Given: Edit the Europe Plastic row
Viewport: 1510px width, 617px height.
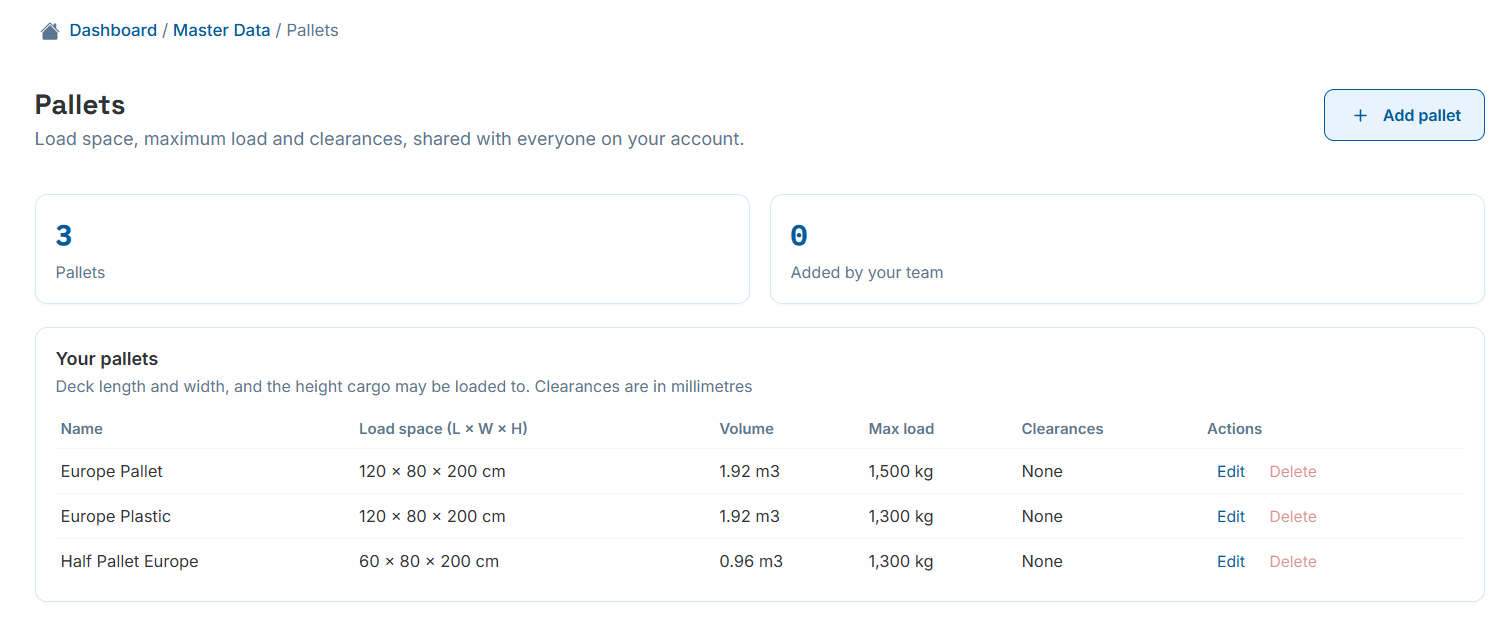Looking at the screenshot, I should (x=1231, y=516).
